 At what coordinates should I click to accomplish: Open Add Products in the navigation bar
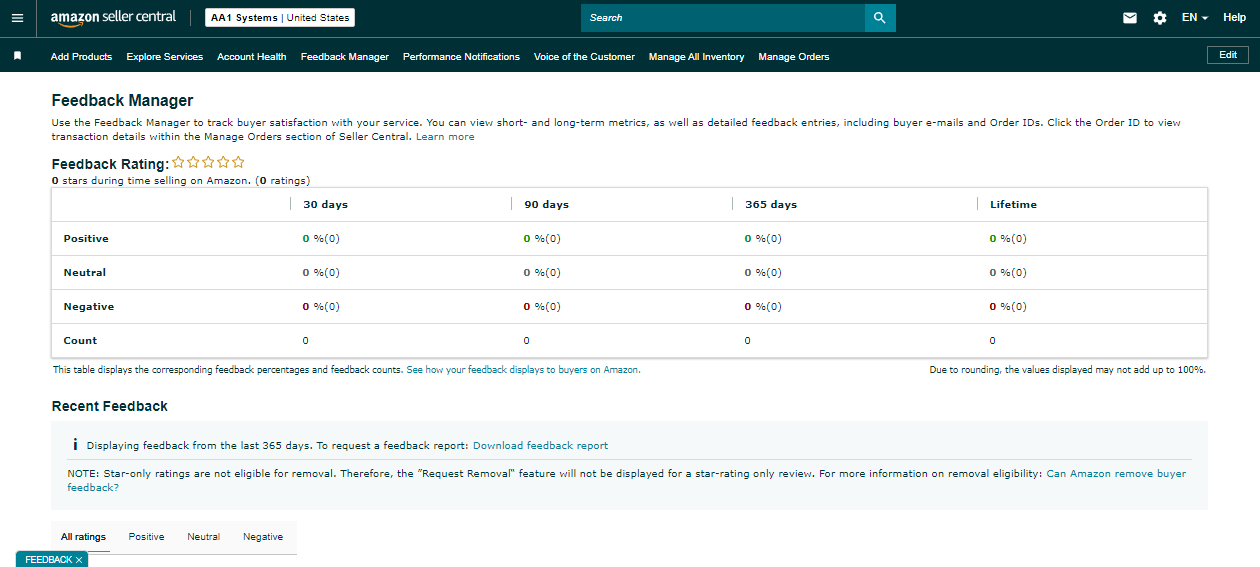(x=81, y=57)
